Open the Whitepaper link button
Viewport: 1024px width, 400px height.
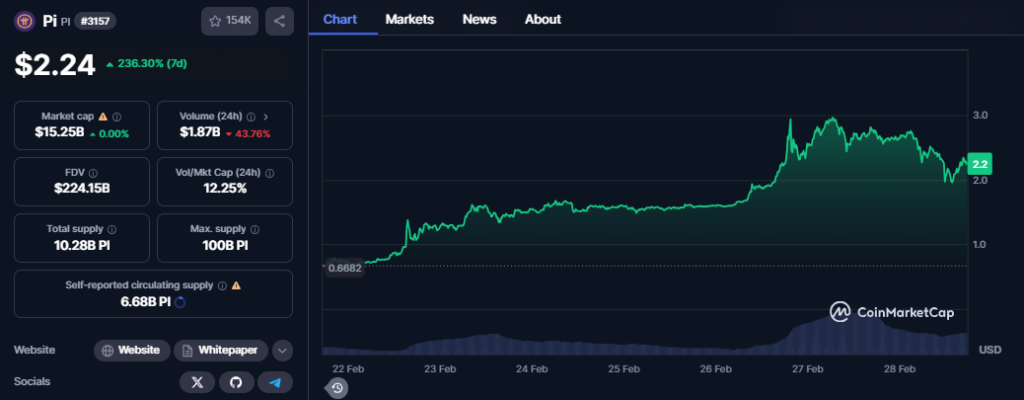[x=221, y=350]
